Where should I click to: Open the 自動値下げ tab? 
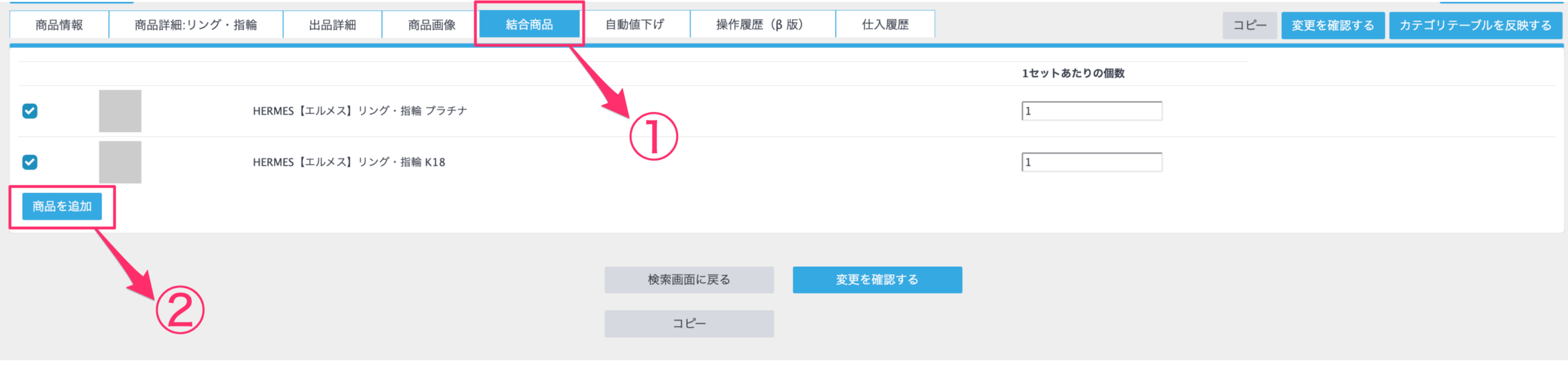pos(635,24)
